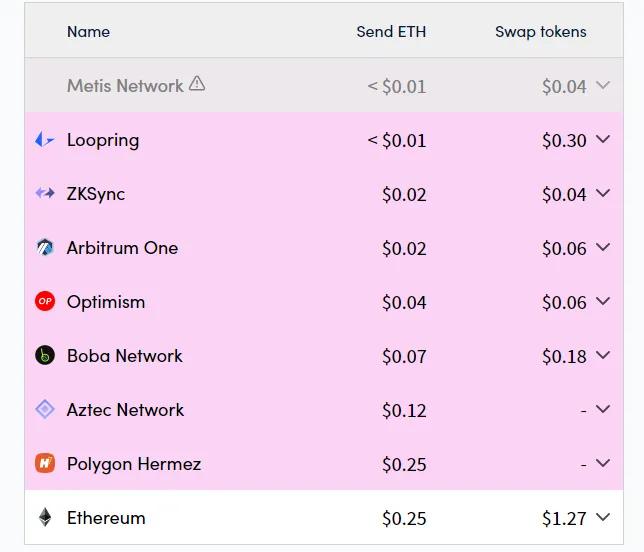The image size is (644, 552).
Task: Click the Loopring logo icon
Action: [x=45, y=140]
